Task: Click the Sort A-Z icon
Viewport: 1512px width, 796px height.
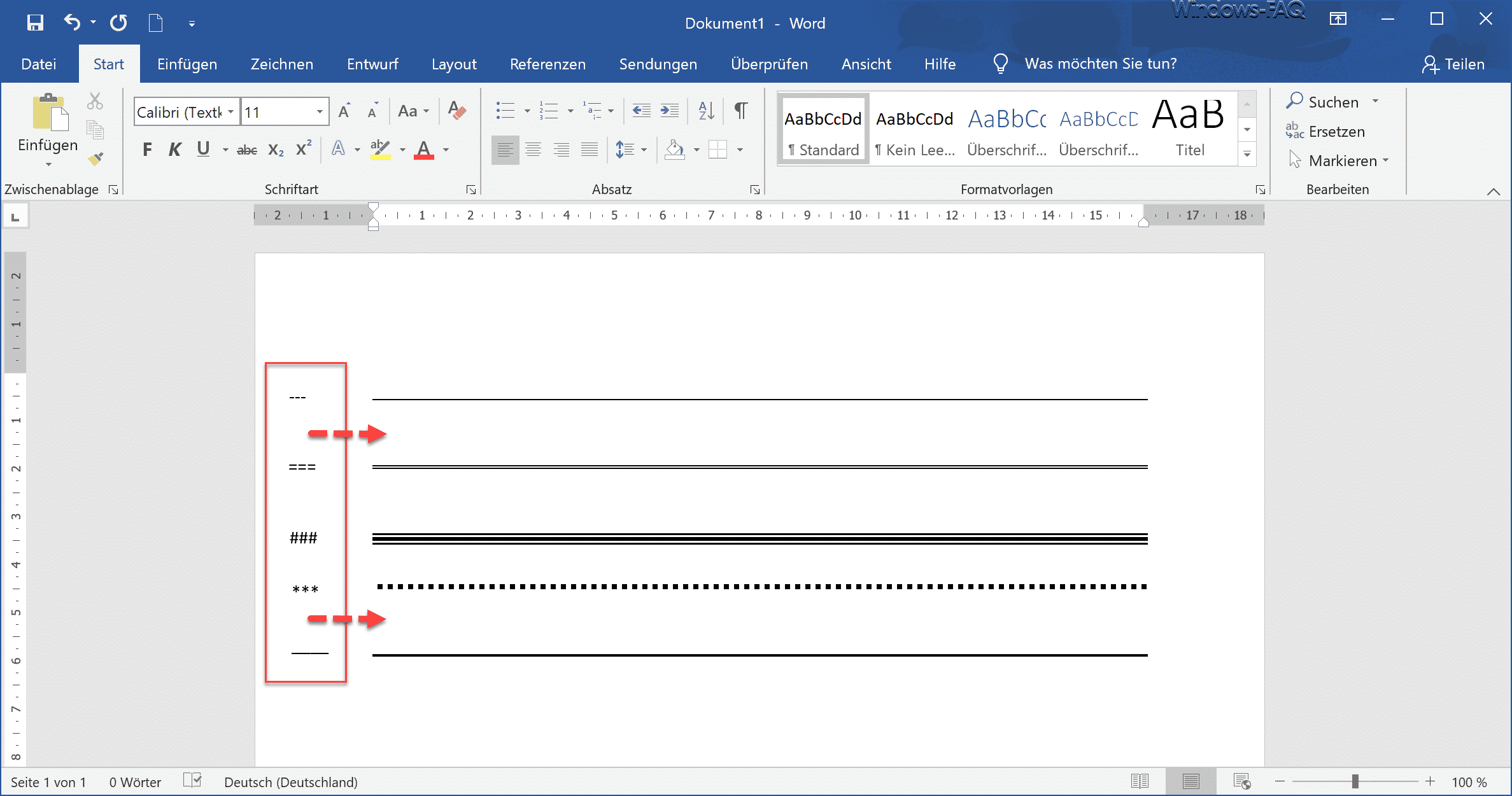Action: [x=705, y=111]
